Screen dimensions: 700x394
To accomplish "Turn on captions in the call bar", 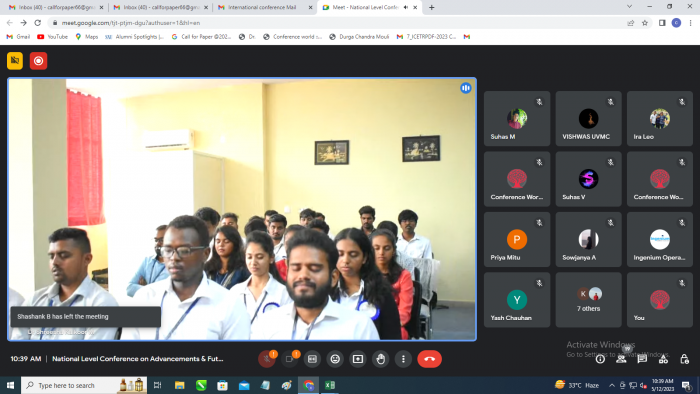I will click(x=312, y=359).
